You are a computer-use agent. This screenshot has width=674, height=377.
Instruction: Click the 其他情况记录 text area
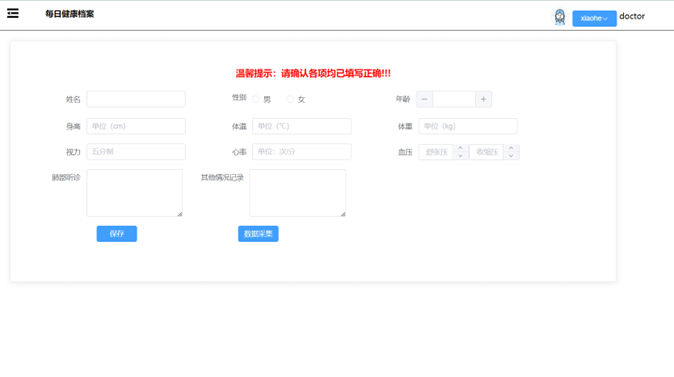point(297,193)
